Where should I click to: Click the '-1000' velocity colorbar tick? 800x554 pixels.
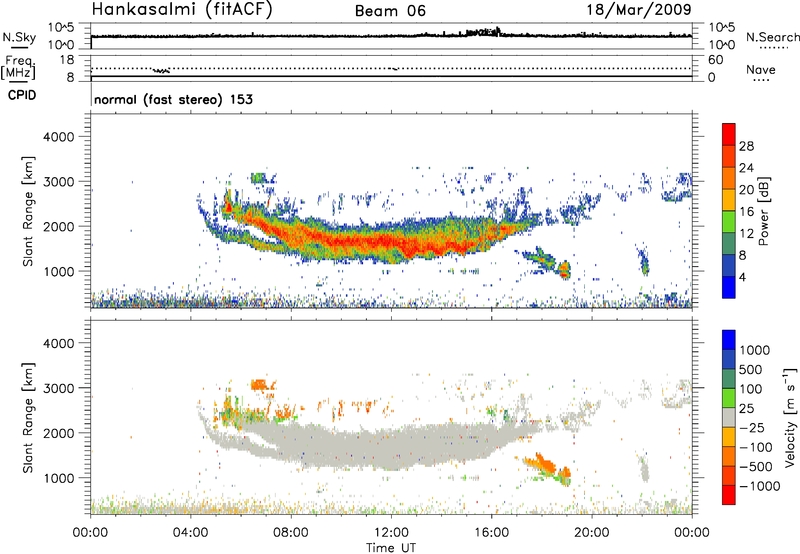759,486
